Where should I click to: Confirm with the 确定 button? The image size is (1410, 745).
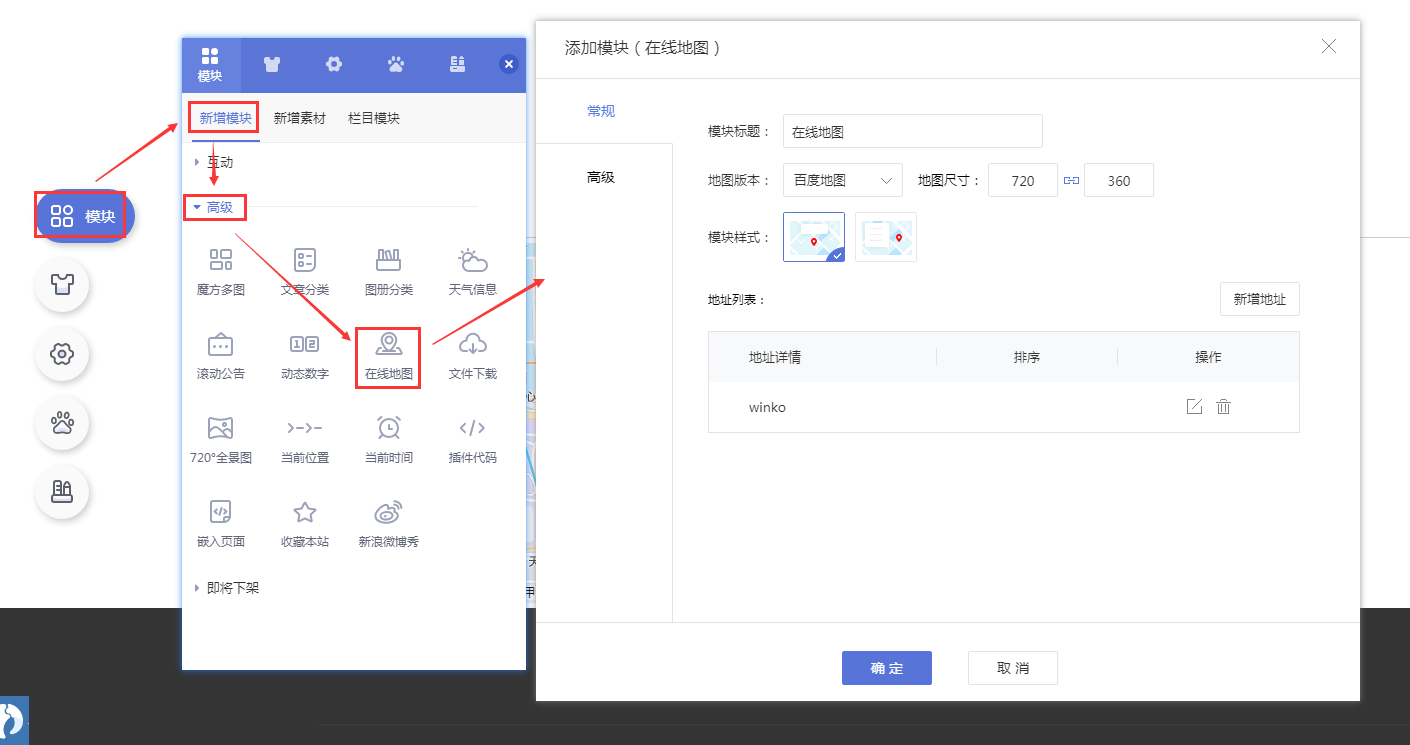[x=887, y=668]
